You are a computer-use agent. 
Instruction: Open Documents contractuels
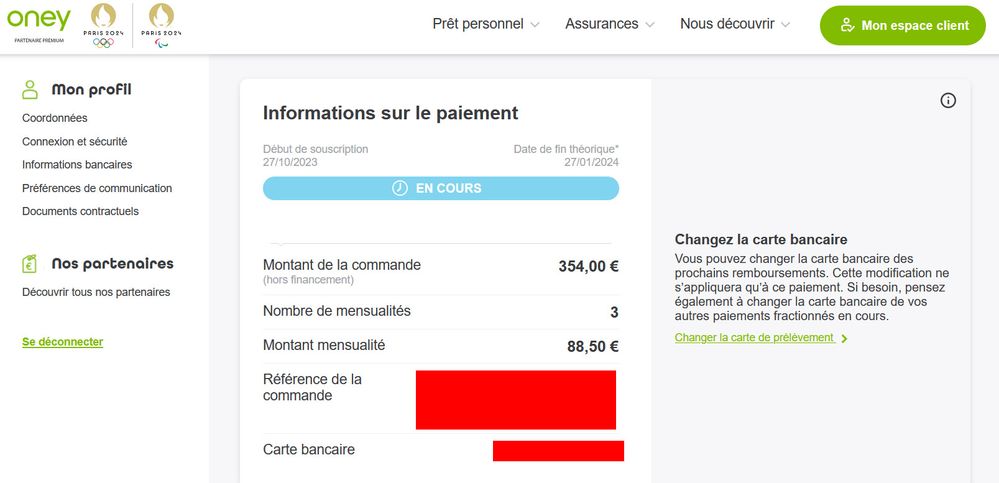tap(80, 211)
